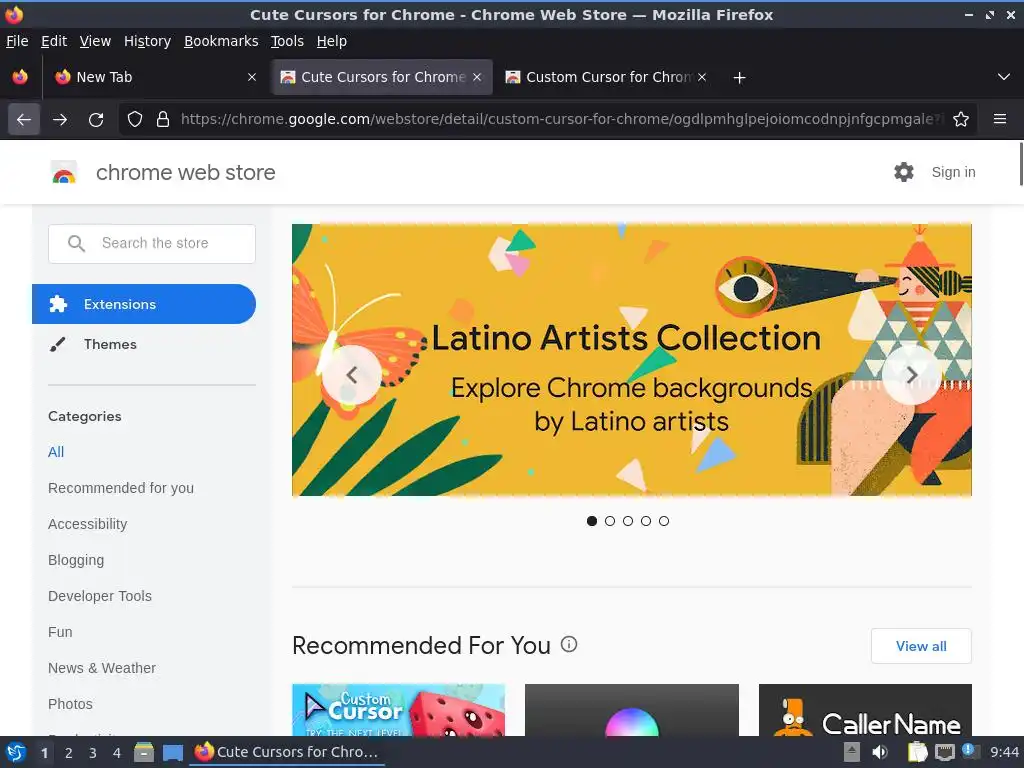Advance to the next carousel banner

coord(912,375)
